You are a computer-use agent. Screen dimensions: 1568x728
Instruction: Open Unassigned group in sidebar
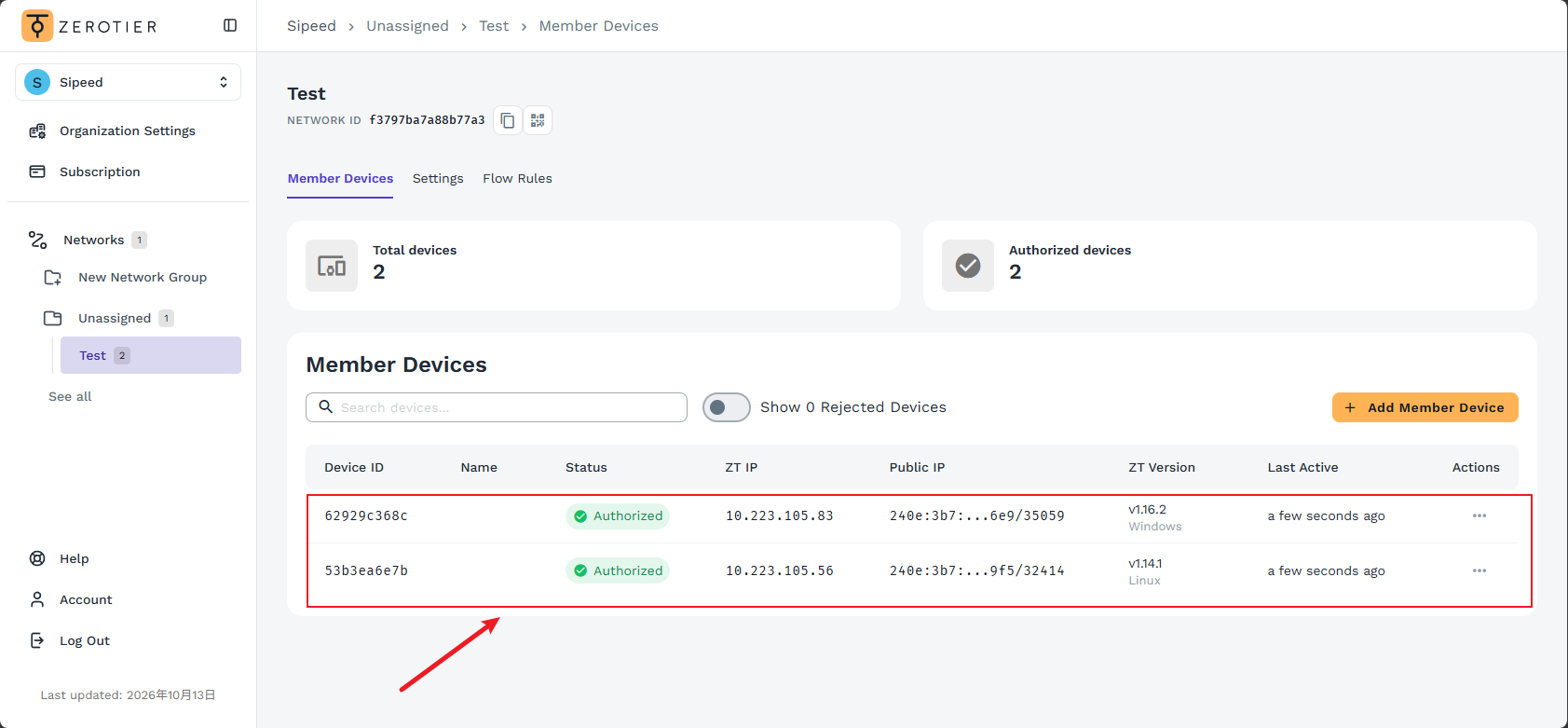(x=115, y=318)
